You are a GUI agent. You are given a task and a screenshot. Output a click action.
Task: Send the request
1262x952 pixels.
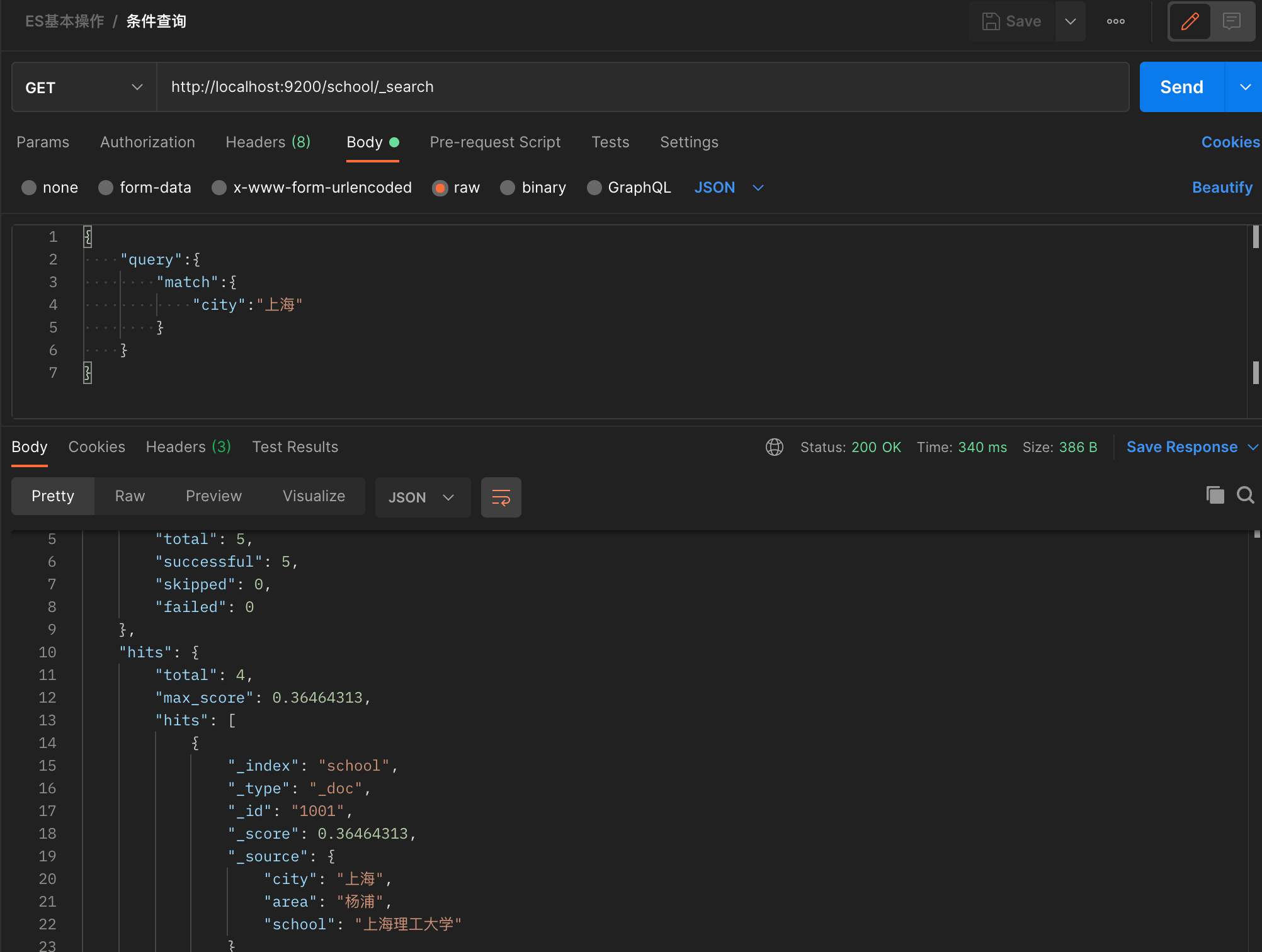pyautogui.click(x=1181, y=87)
